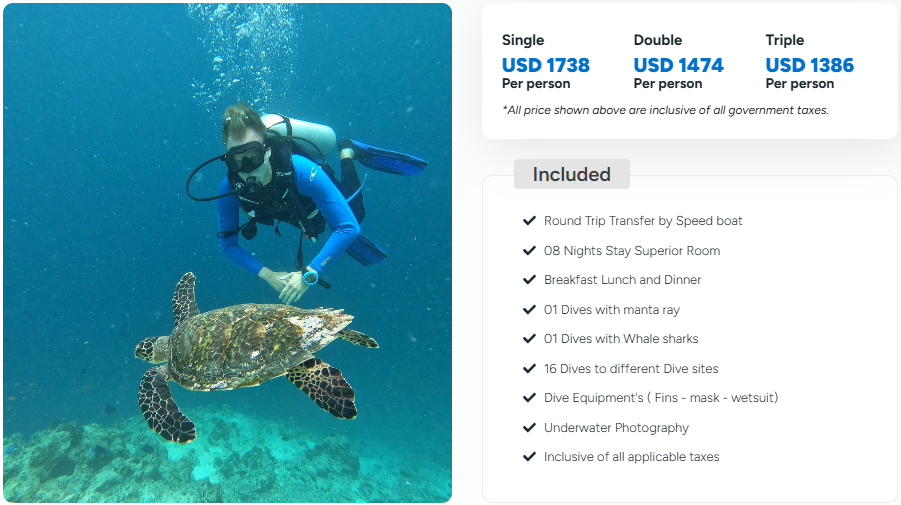Click checkmark beside Dive Equipment's item
The height and width of the screenshot is (505, 901).
coord(529,398)
